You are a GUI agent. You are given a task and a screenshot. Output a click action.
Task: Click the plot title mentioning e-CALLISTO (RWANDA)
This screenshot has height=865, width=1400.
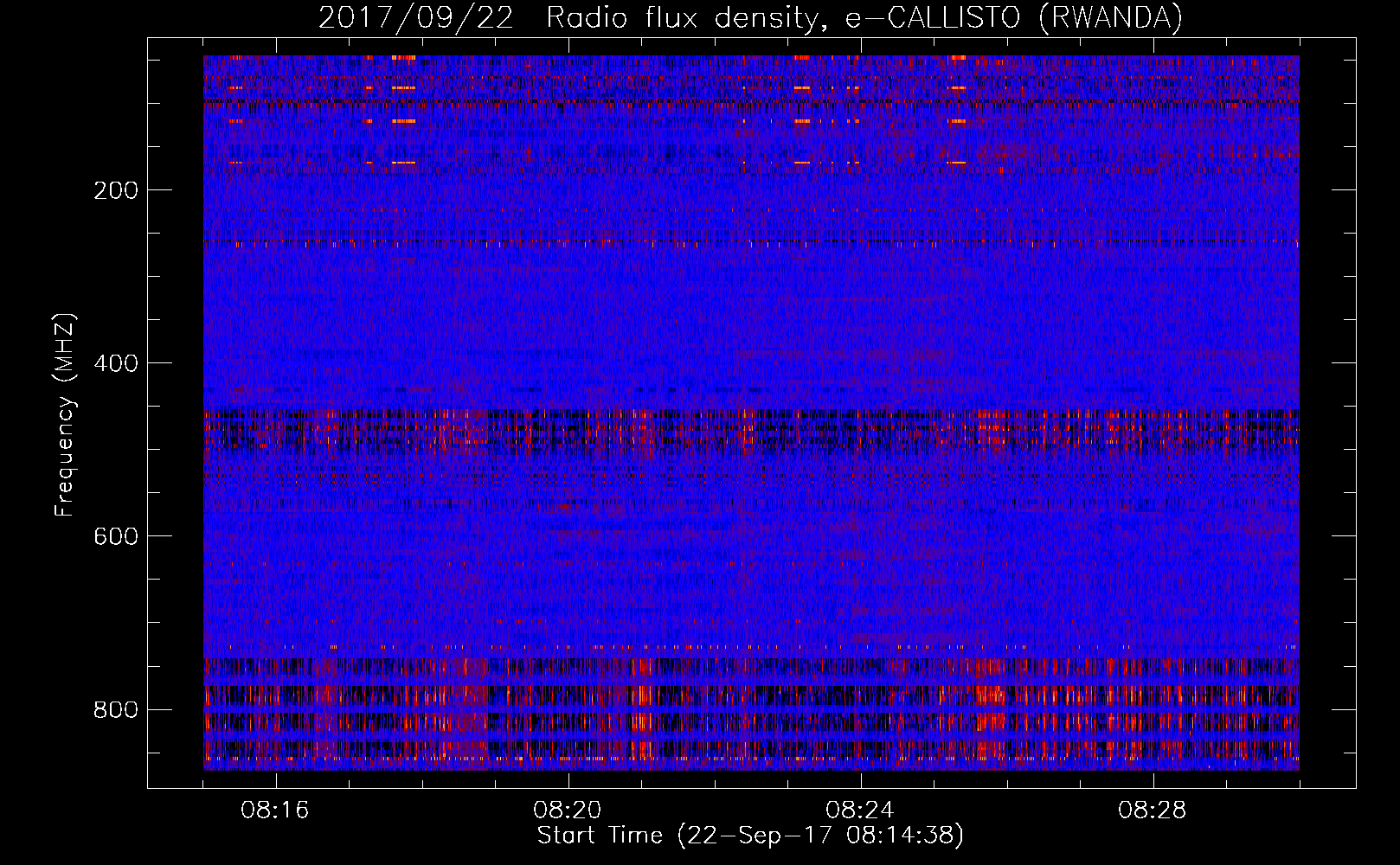[750, 18]
